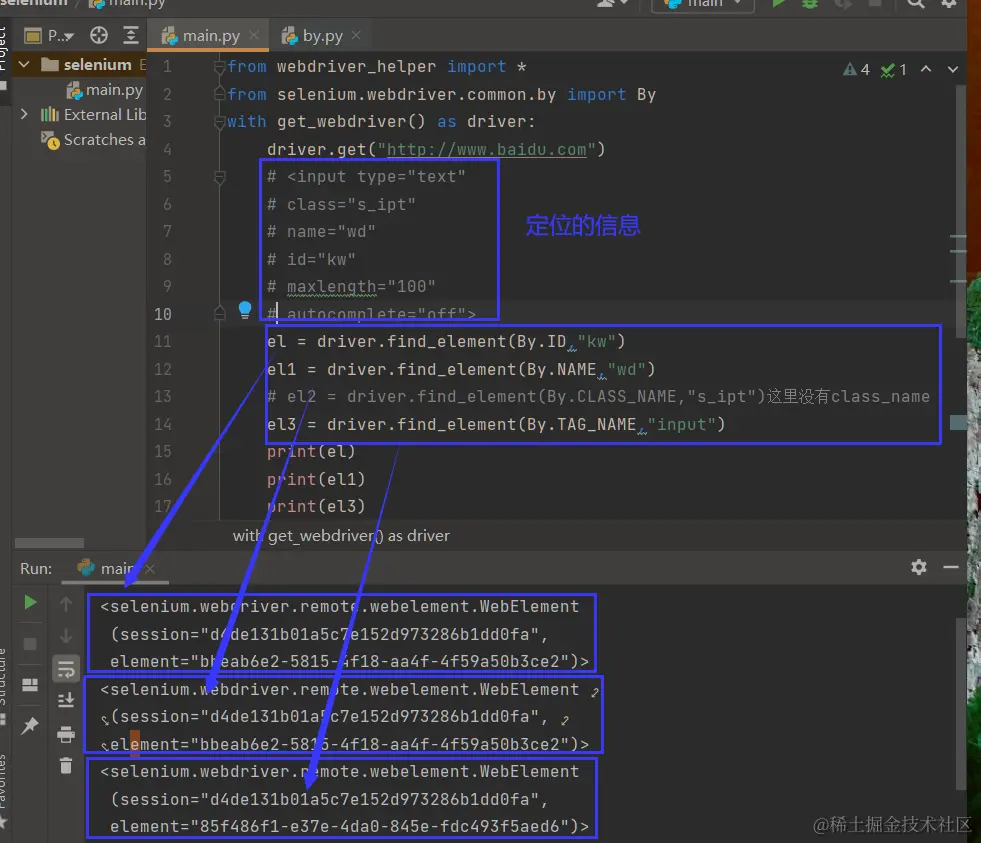This screenshot has height=843, width=981.
Task: Switch to the main.py editor tab
Action: [x=210, y=36]
